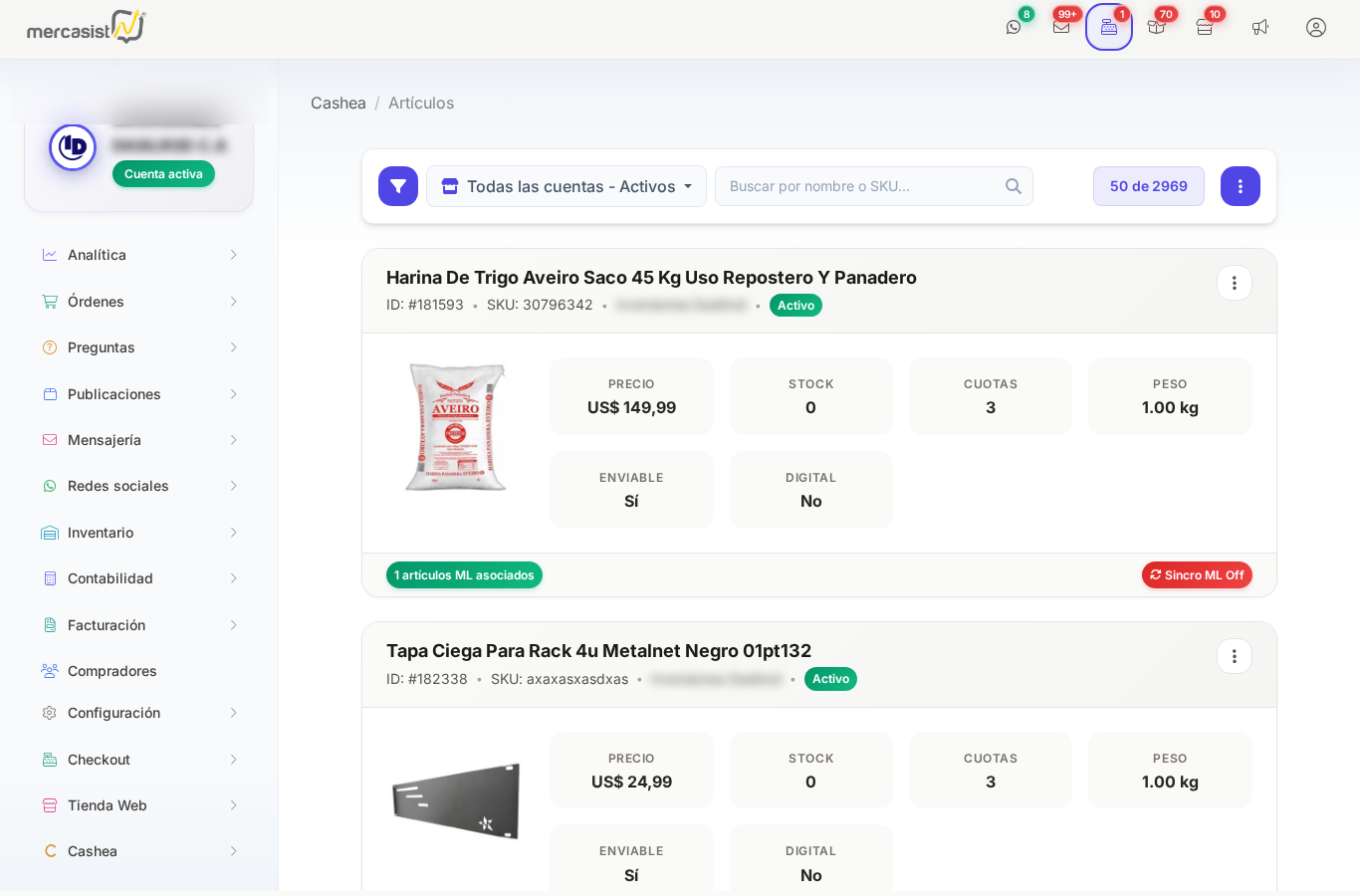Open Compradores in the sidebar
Image resolution: width=1360 pixels, height=896 pixels.
[x=112, y=671]
